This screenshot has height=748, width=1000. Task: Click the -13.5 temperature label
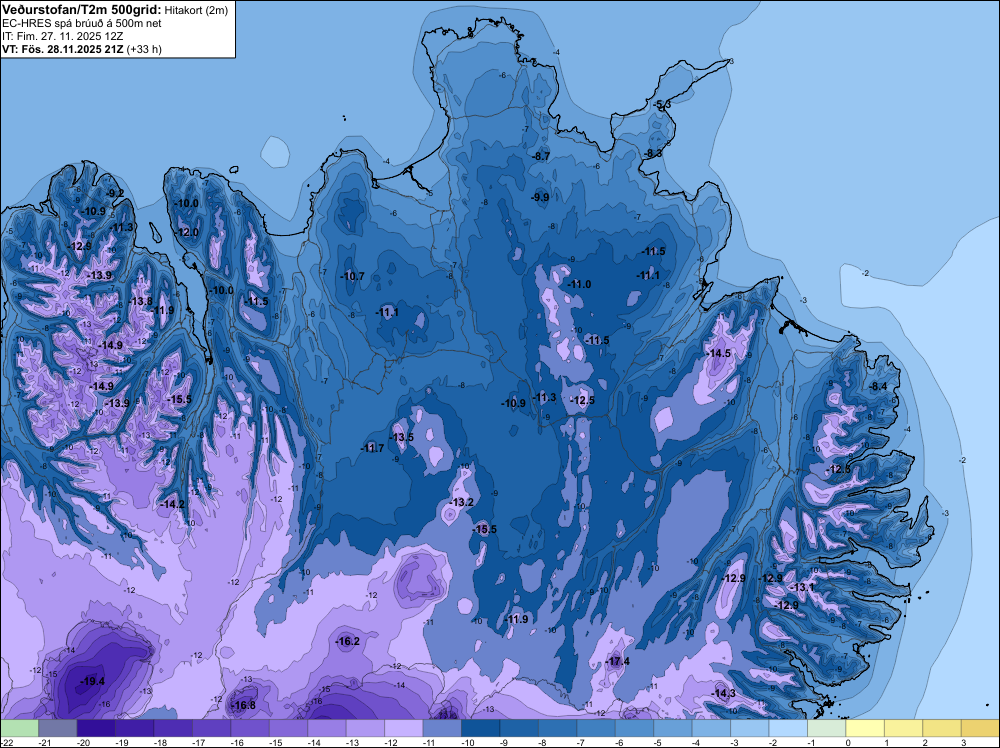[x=402, y=437]
